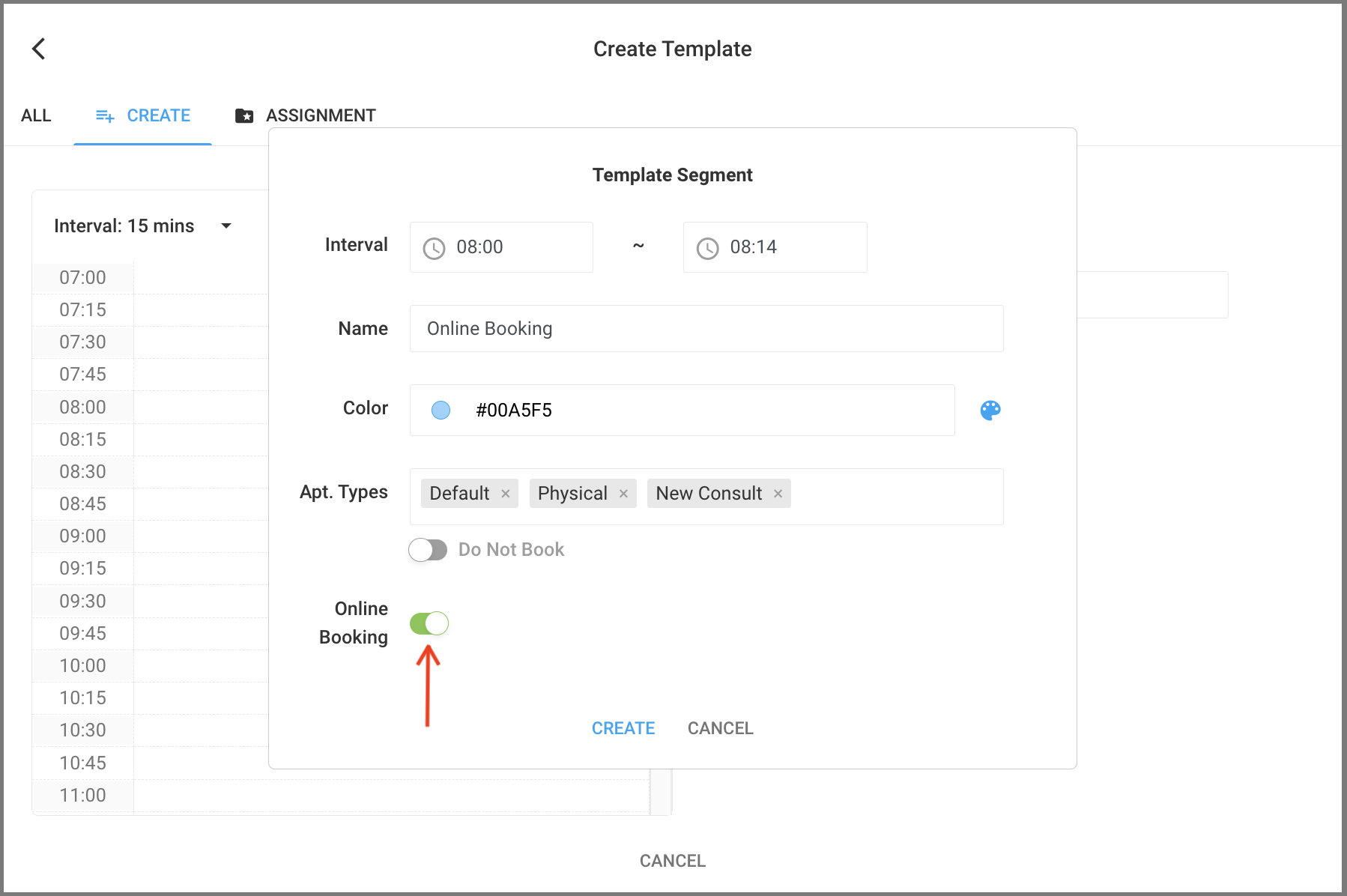Click the blue color swatch circle
Viewport: 1347px width, 896px height.
[x=441, y=410]
